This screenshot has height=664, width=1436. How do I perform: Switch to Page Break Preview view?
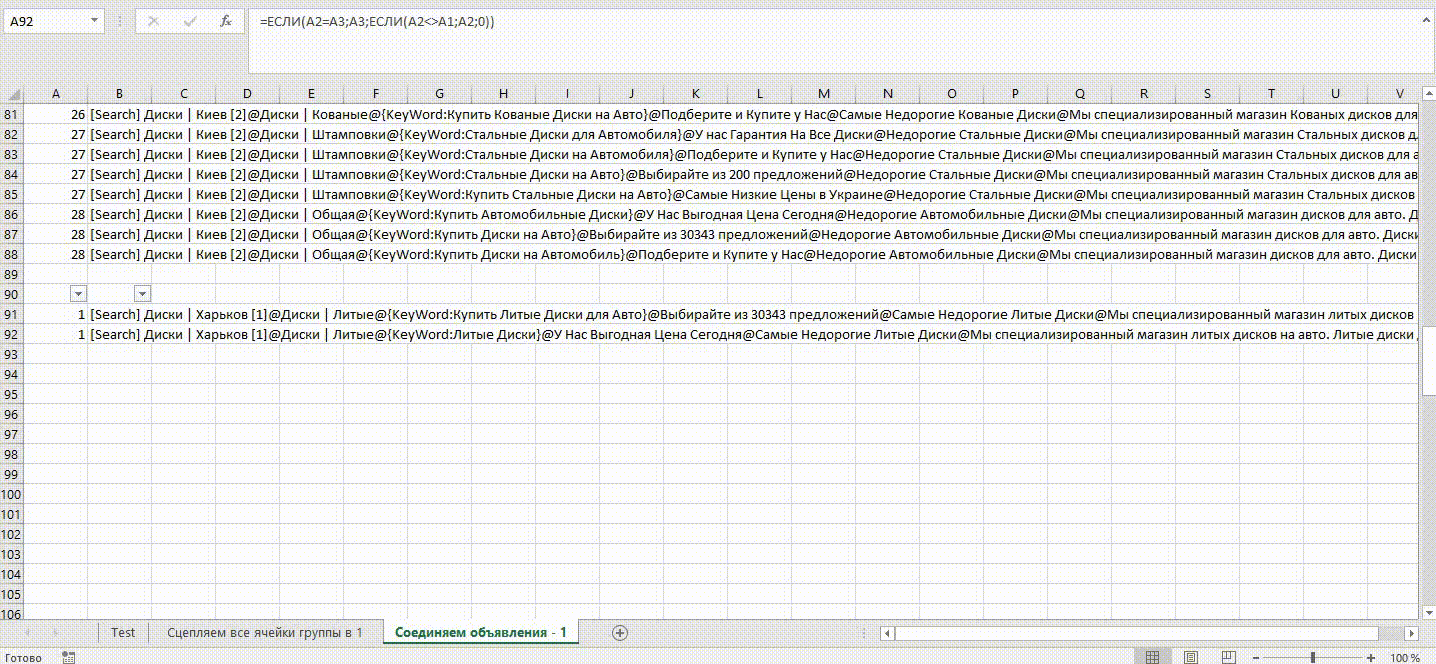pyautogui.click(x=1230, y=657)
